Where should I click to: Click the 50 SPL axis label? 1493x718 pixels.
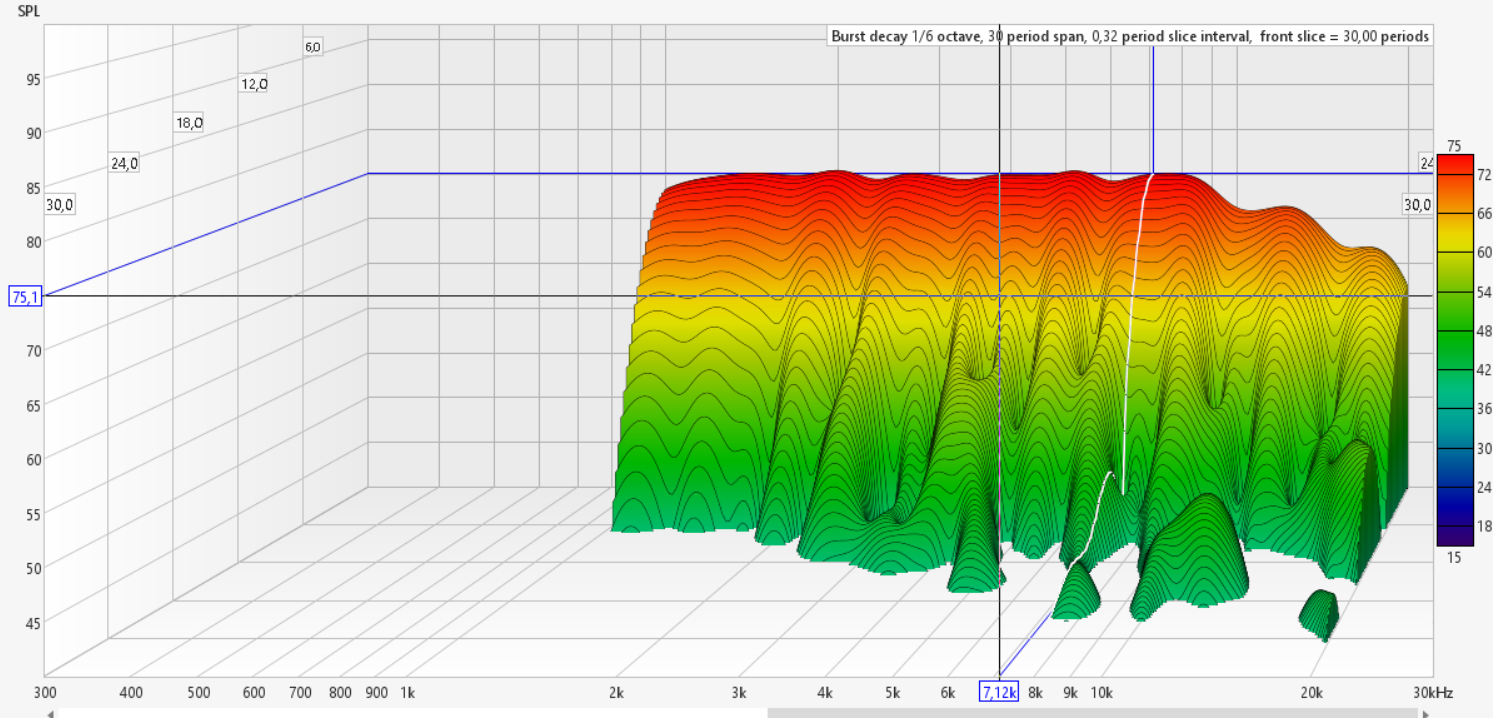click(x=35, y=568)
